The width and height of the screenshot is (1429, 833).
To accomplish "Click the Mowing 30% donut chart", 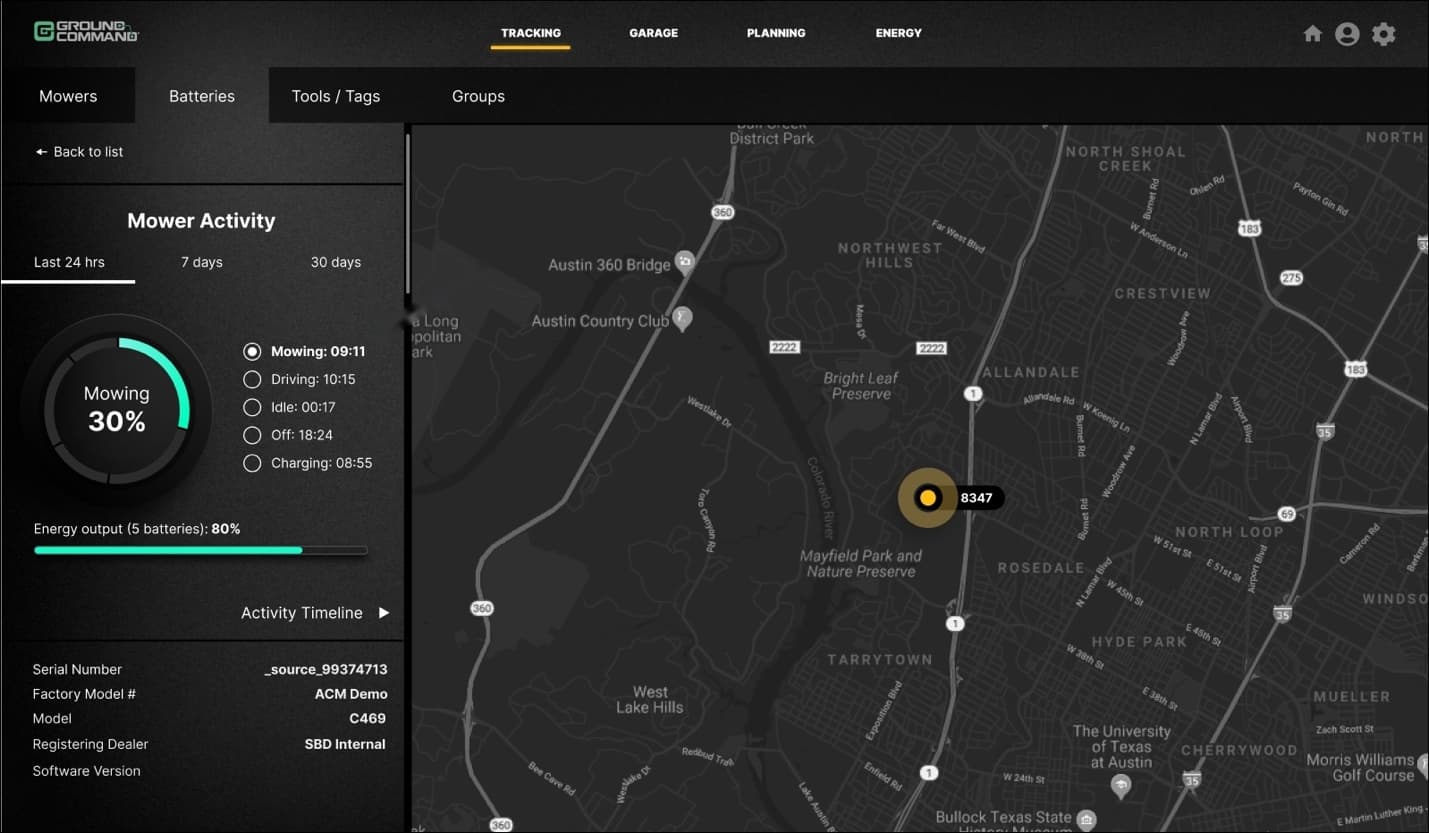I will [x=116, y=410].
